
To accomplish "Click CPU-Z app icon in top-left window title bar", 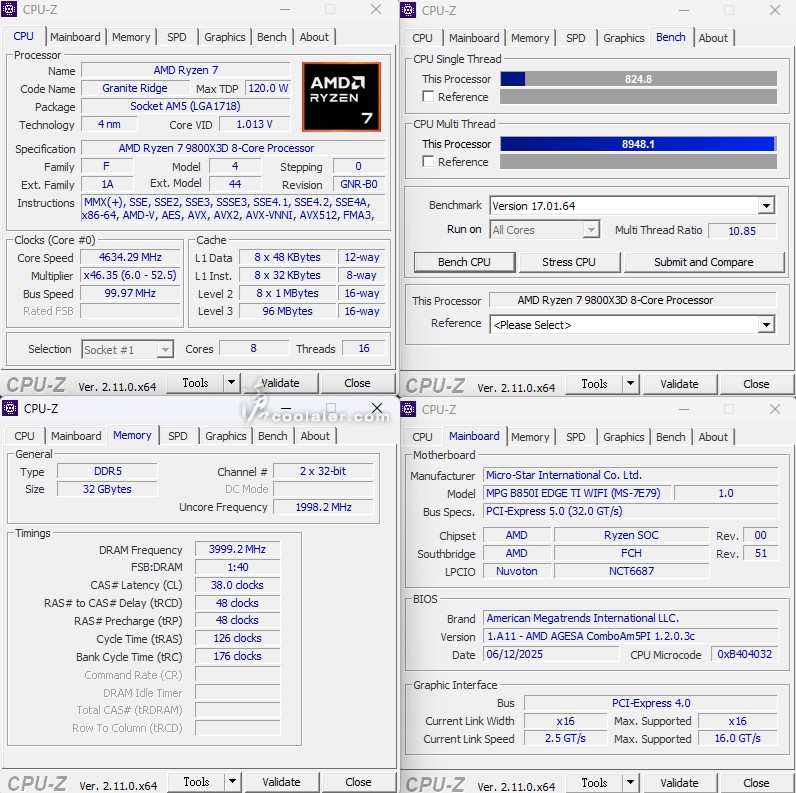I will (9, 9).
